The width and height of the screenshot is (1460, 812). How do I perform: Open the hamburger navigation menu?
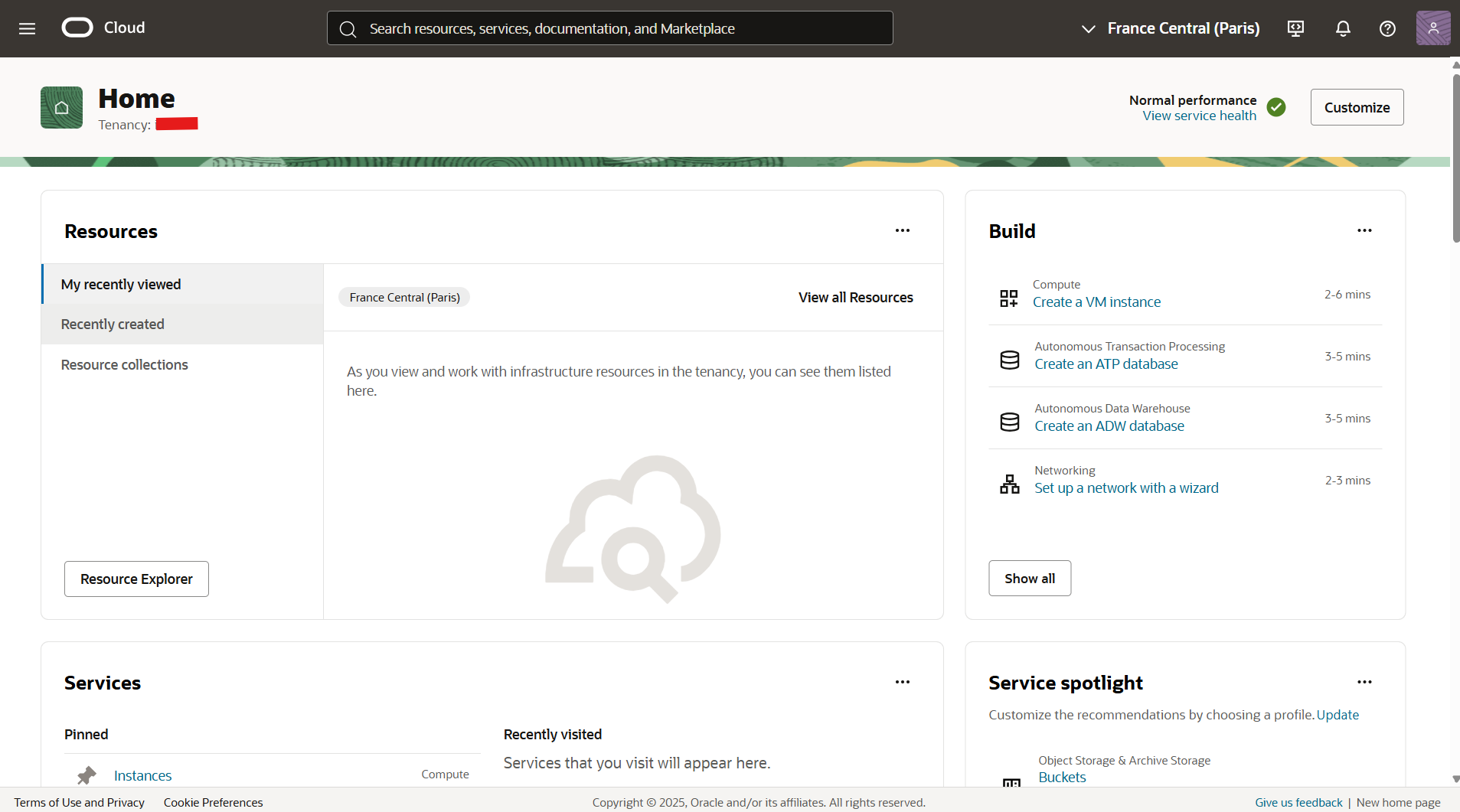click(x=28, y=28)
